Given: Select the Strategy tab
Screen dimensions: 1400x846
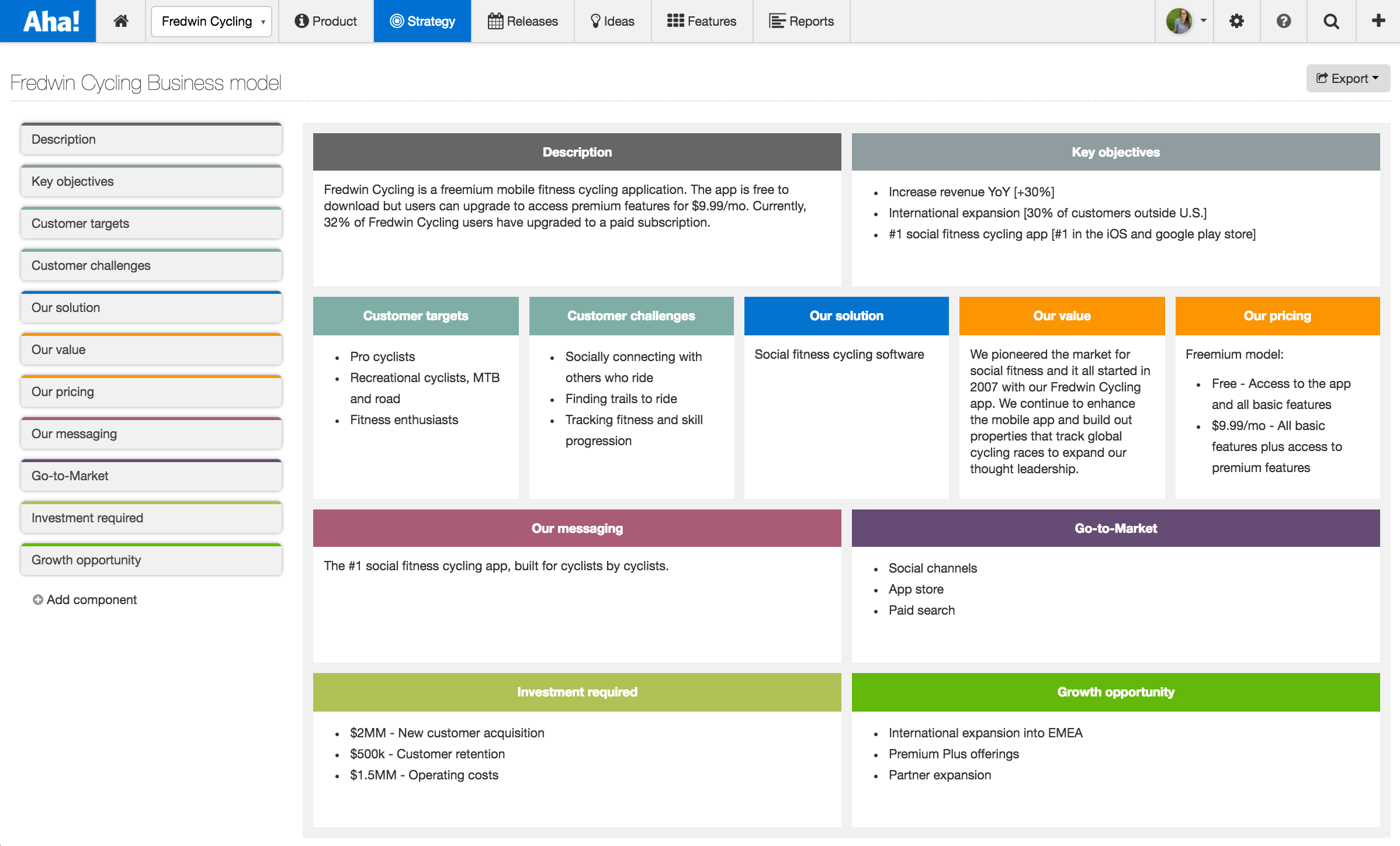Looking at the screenshot, I should 422,21.
